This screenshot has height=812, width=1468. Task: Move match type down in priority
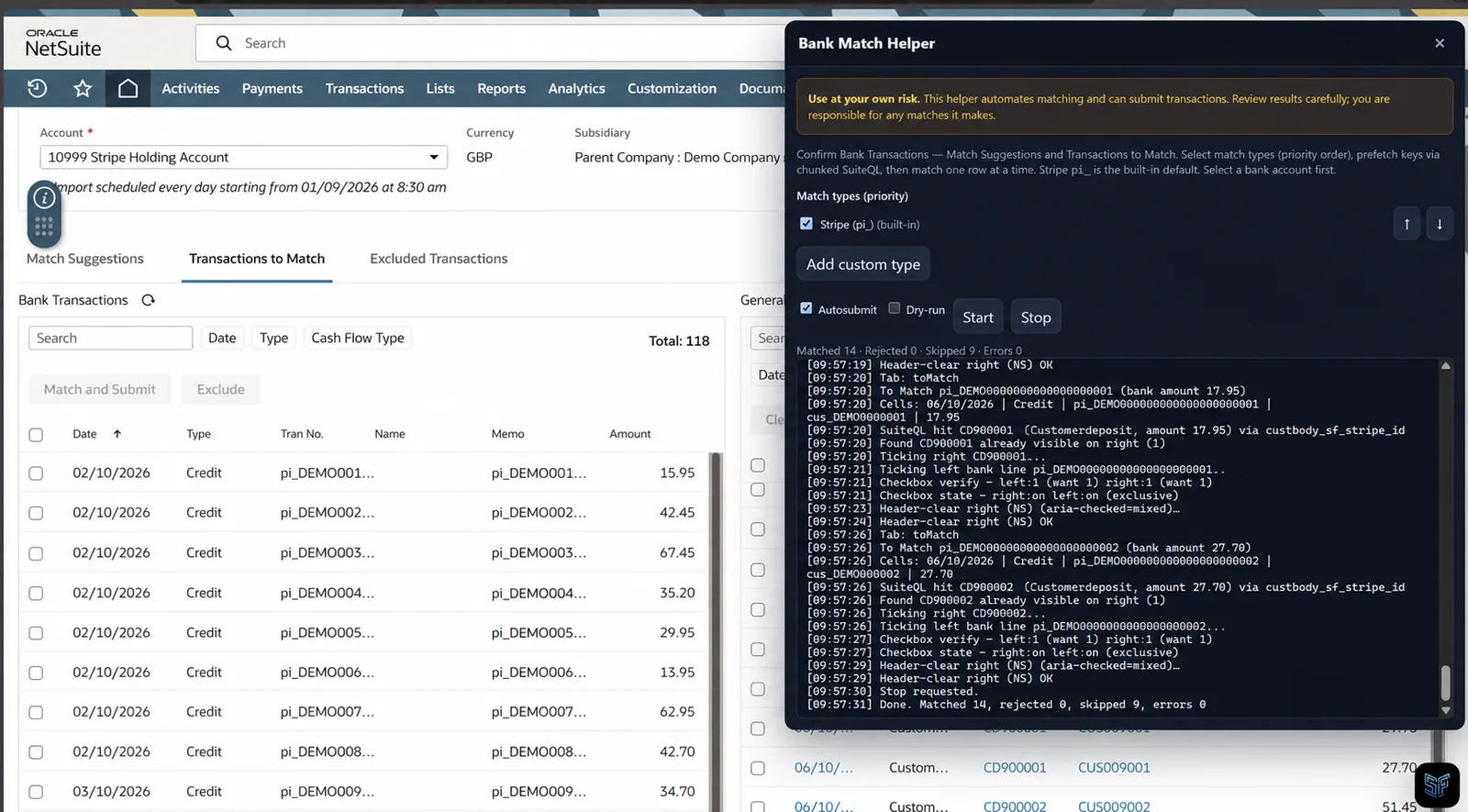(1440, 224)
